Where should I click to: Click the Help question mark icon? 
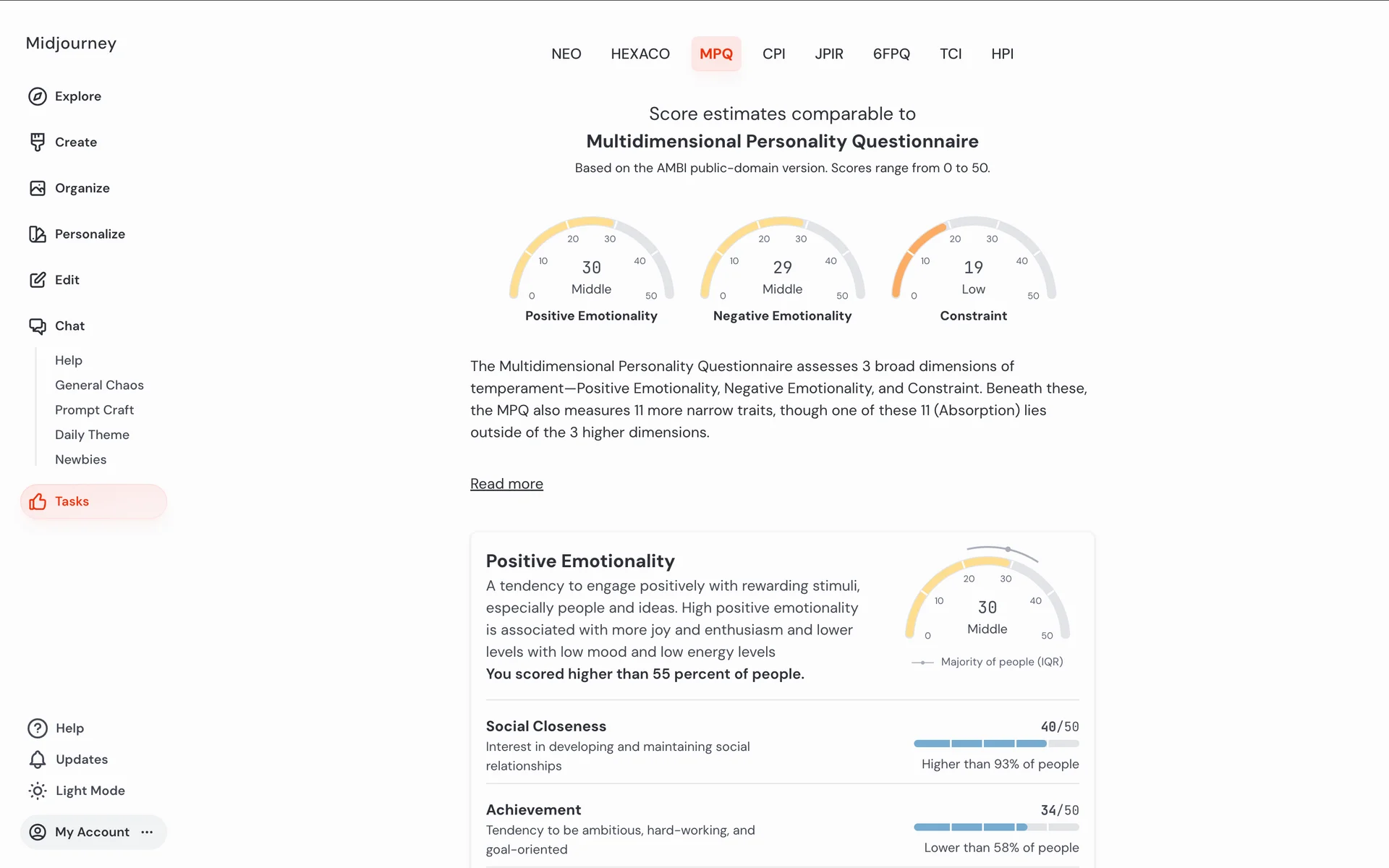click(38, 728)
